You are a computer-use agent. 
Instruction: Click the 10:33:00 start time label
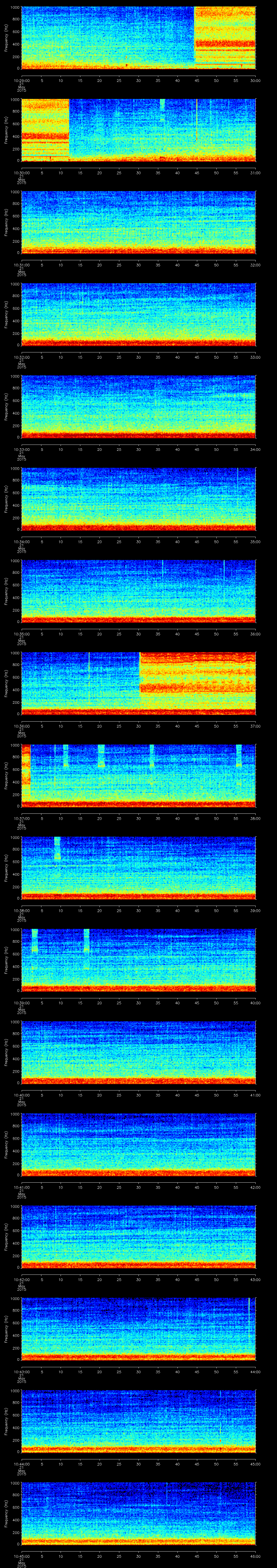[x=21, y=449]
